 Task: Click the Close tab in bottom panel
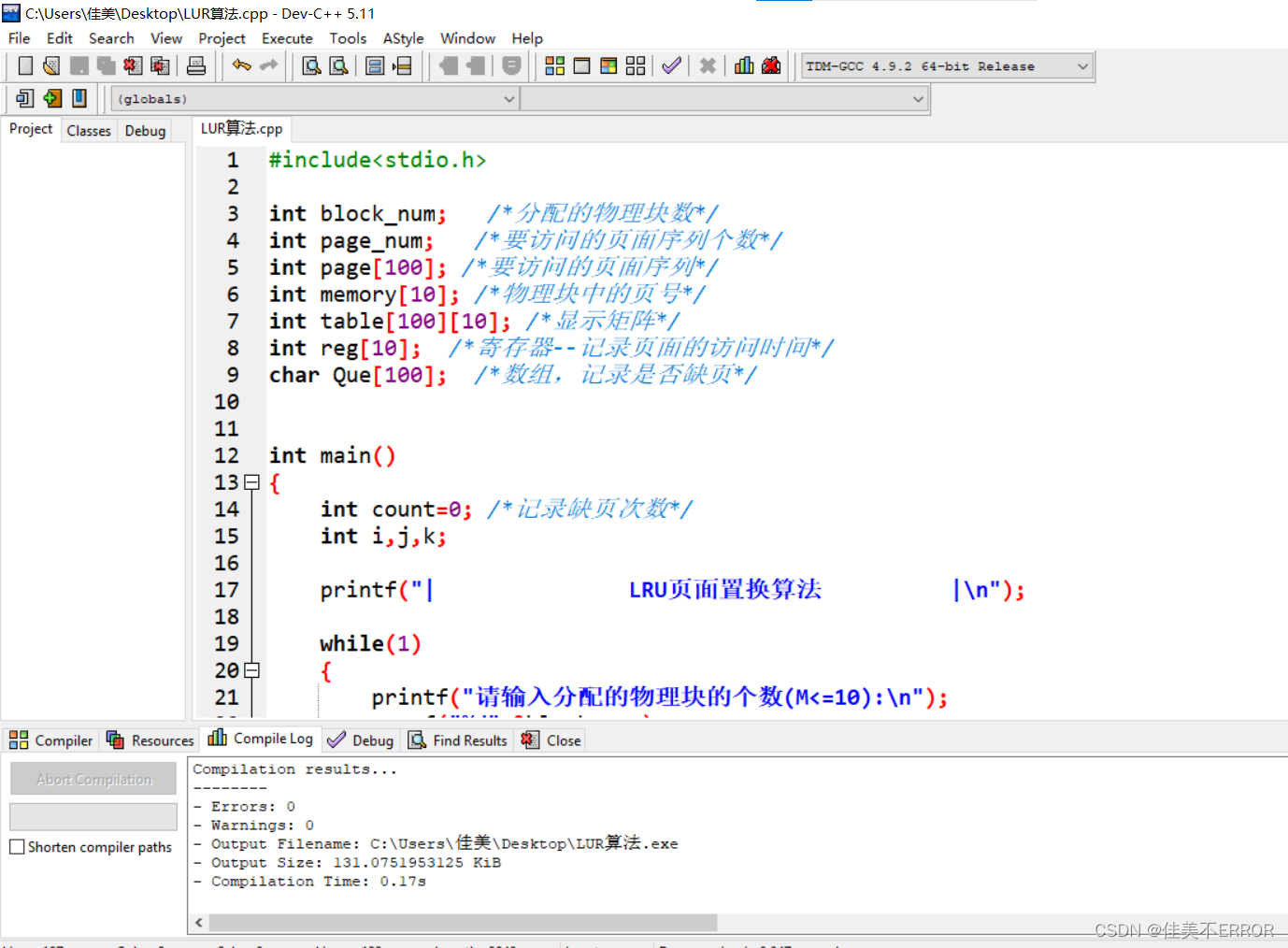(x=551, y=740)
